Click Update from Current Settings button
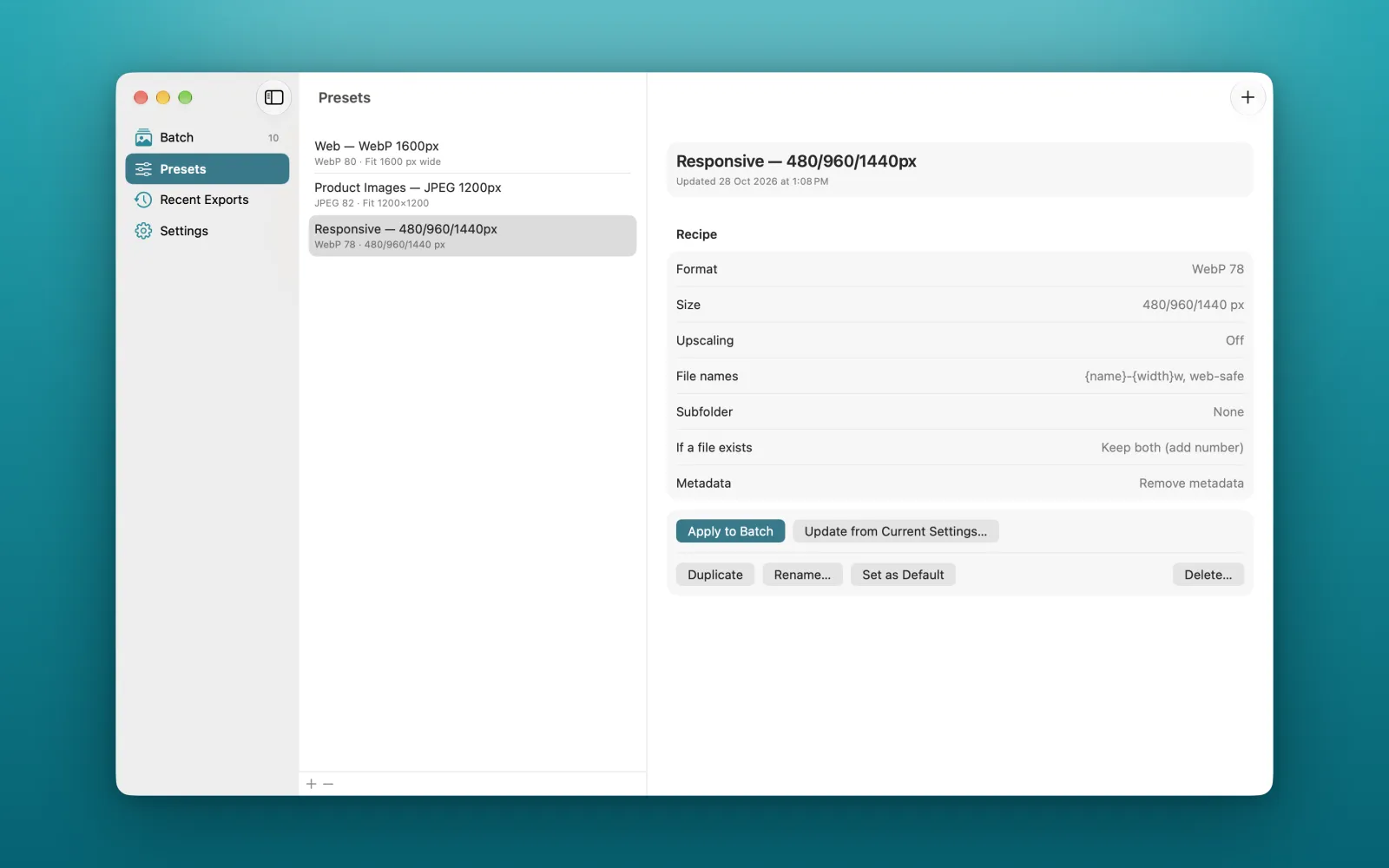The image size is (1389, 868). click(895, 531)
